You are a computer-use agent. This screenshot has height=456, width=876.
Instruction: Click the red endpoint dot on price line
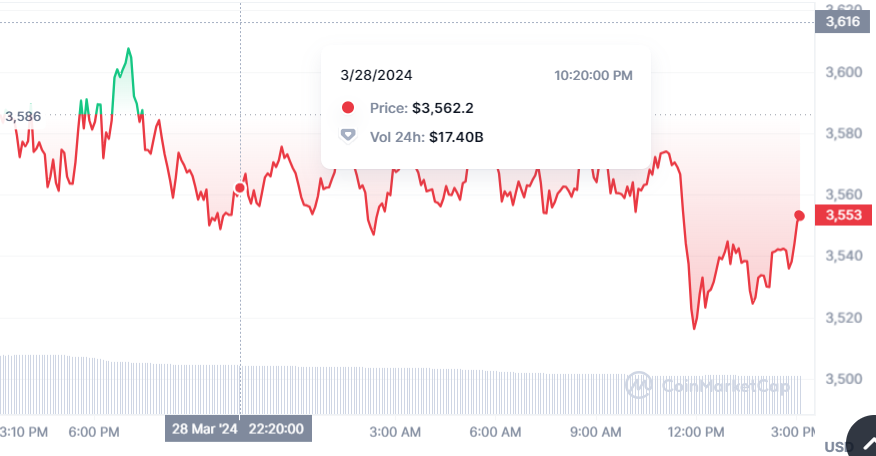click(799, 215)
